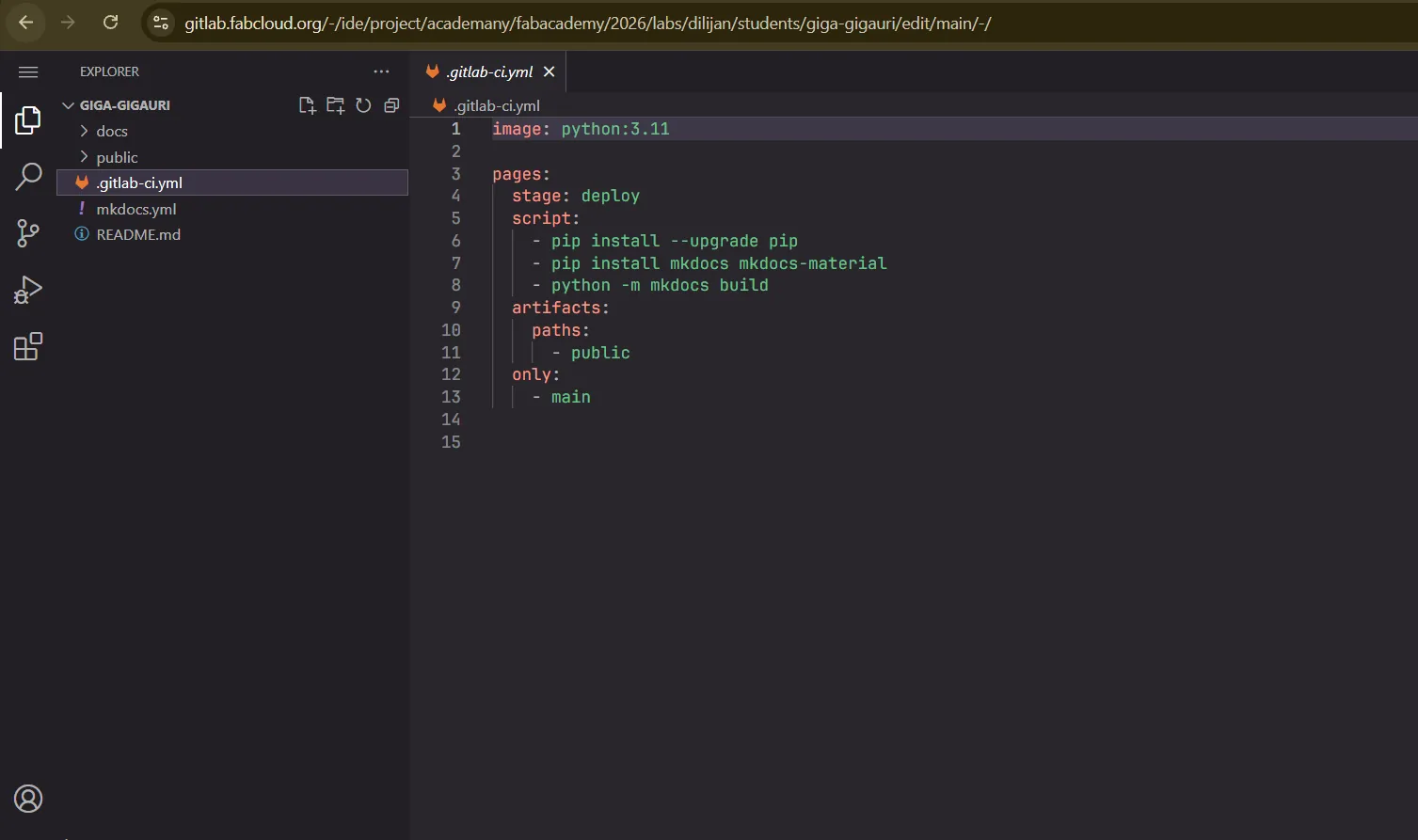Collapse all folders in Explorer

coord(391,105)
